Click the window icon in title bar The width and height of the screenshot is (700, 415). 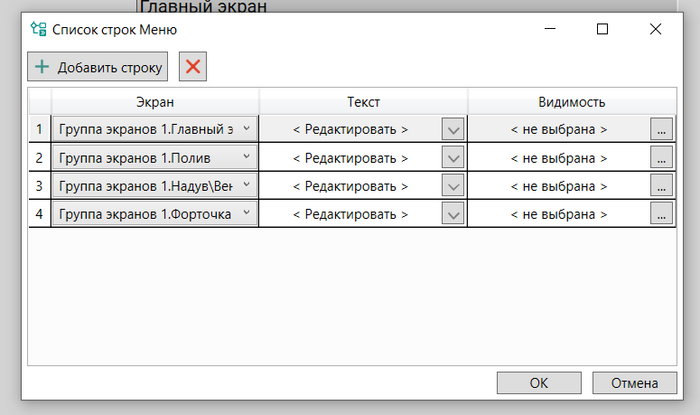[38, 29]
